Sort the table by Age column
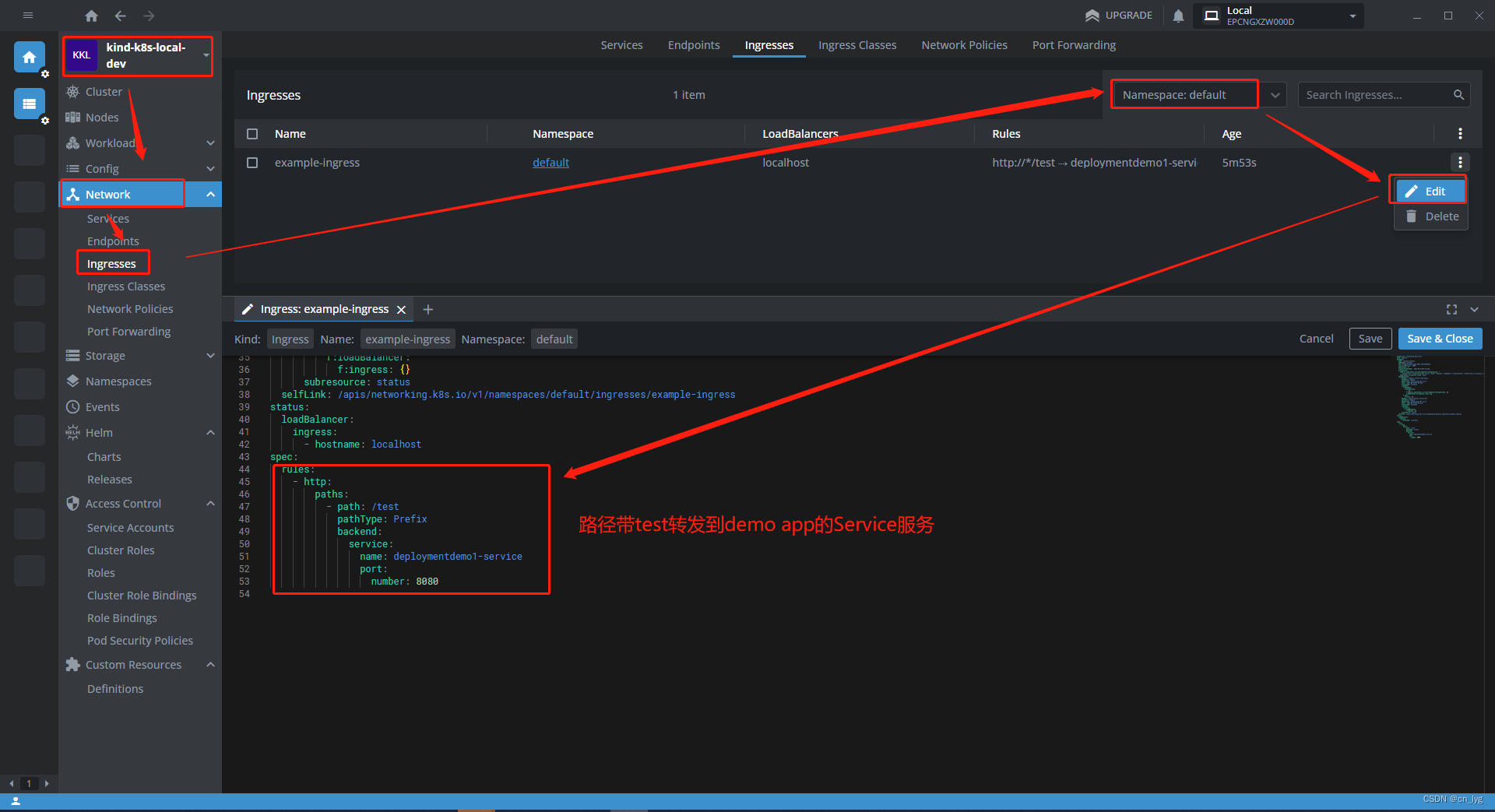Viewport: 1495px width, 812px height. (x=1231, y=134)
